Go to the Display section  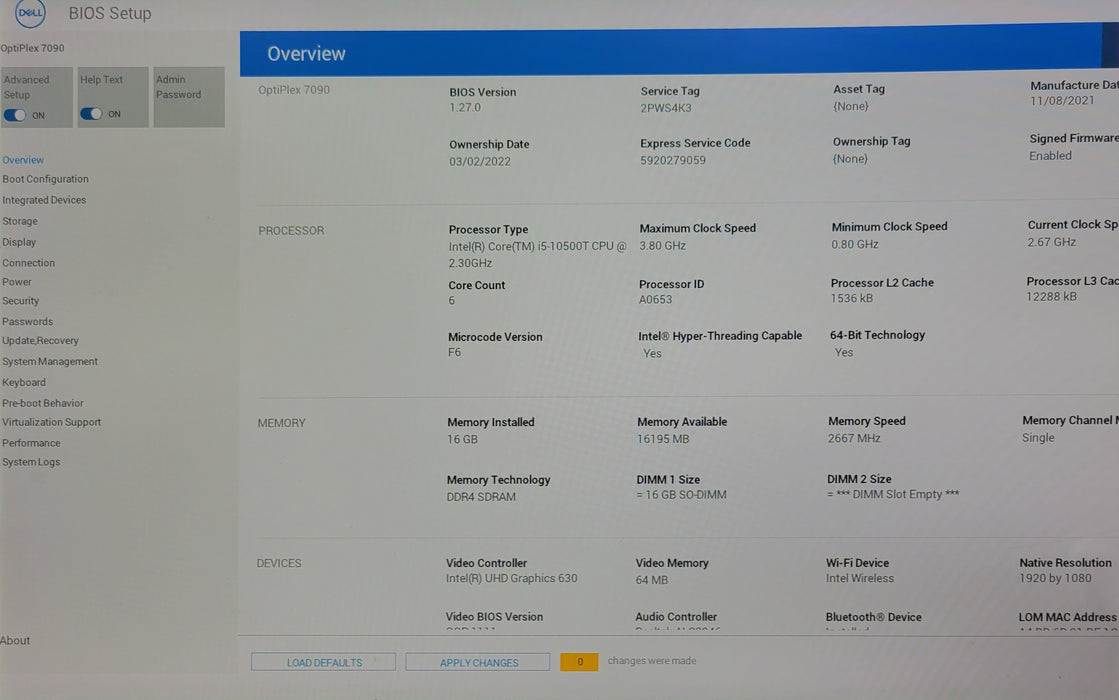(x=19, y=242)
